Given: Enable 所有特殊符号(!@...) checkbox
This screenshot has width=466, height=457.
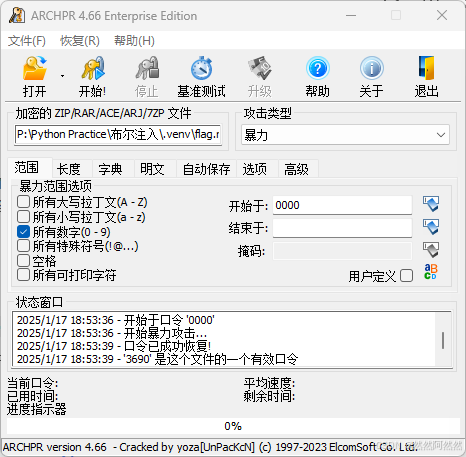Looking at the screenshot, I should 23,246.
